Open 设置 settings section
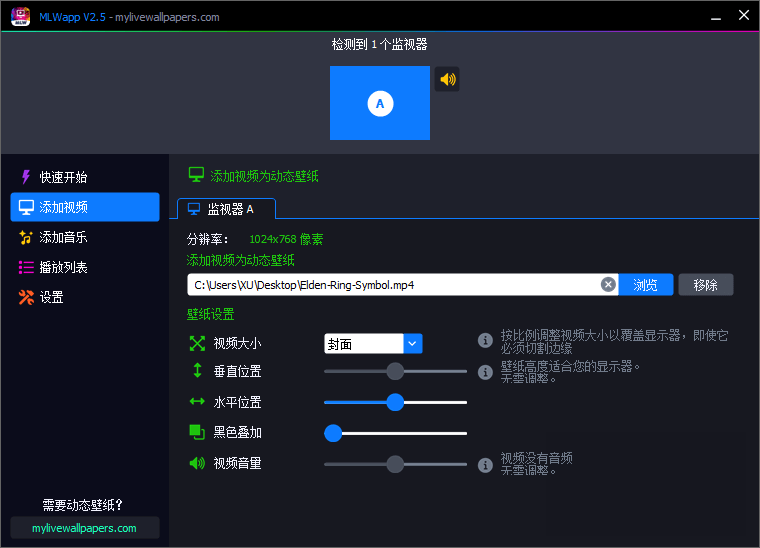The image size is (760, 548). [x=85, y=297]
